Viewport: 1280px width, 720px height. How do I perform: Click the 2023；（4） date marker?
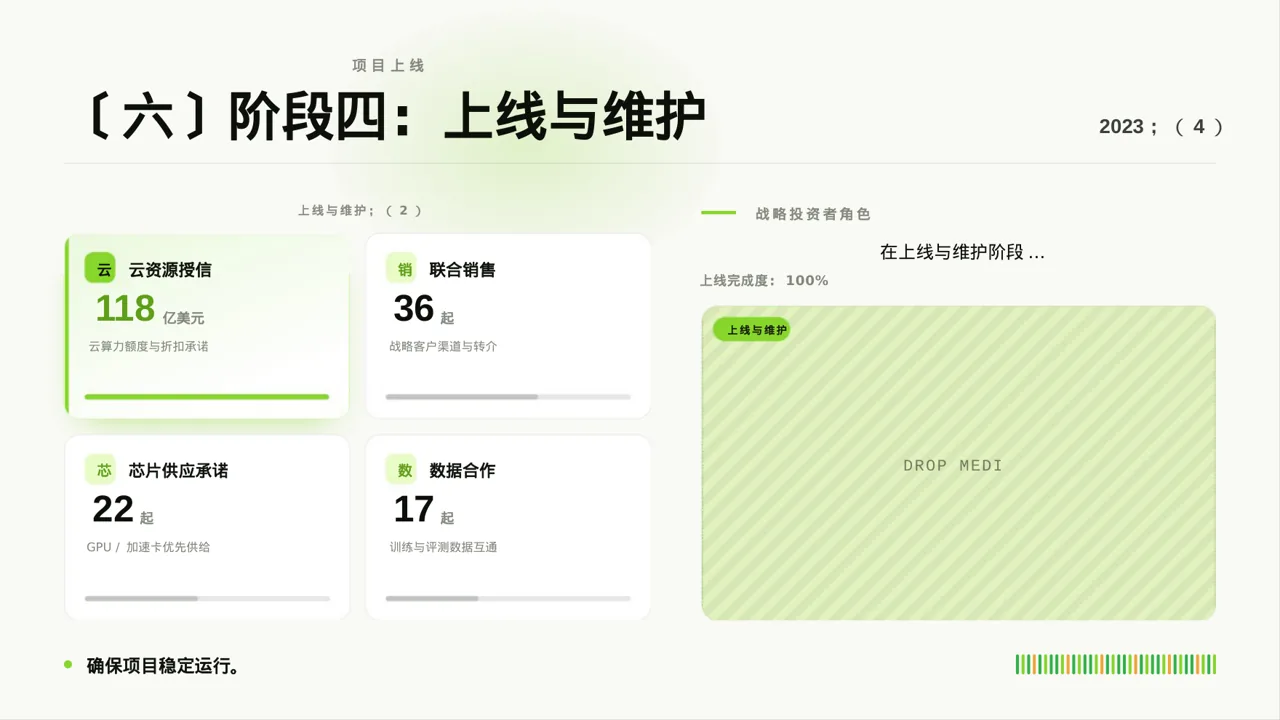[1161, 127]
